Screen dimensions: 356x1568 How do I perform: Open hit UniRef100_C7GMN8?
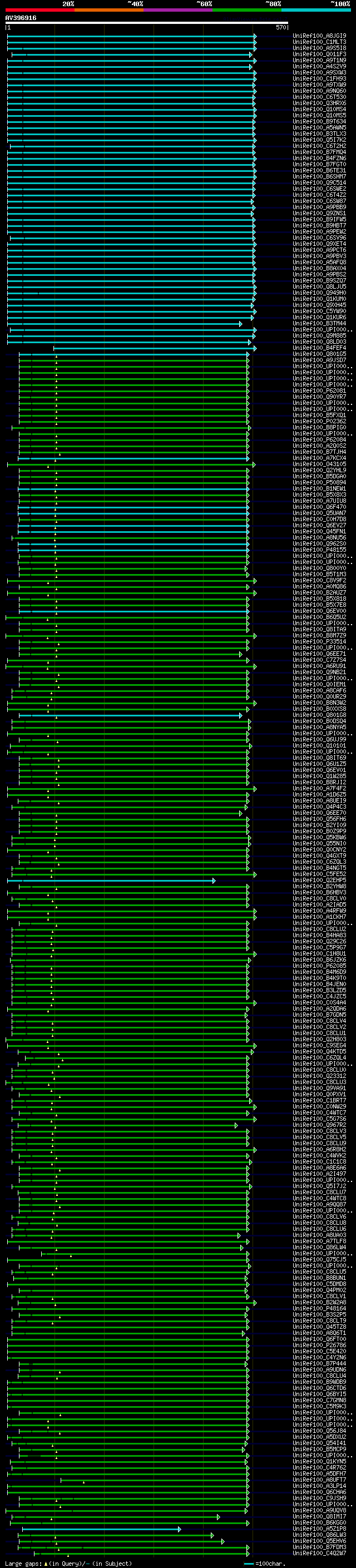[319, 1400]
